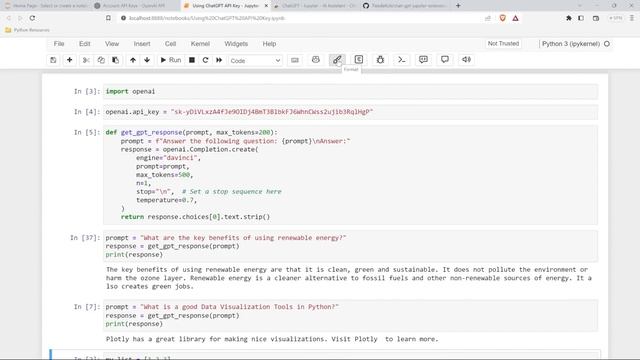Screen dimensions: 640x360
Task: Toggle the browser sidebar panel icon
Action: (x=581, y=18)
